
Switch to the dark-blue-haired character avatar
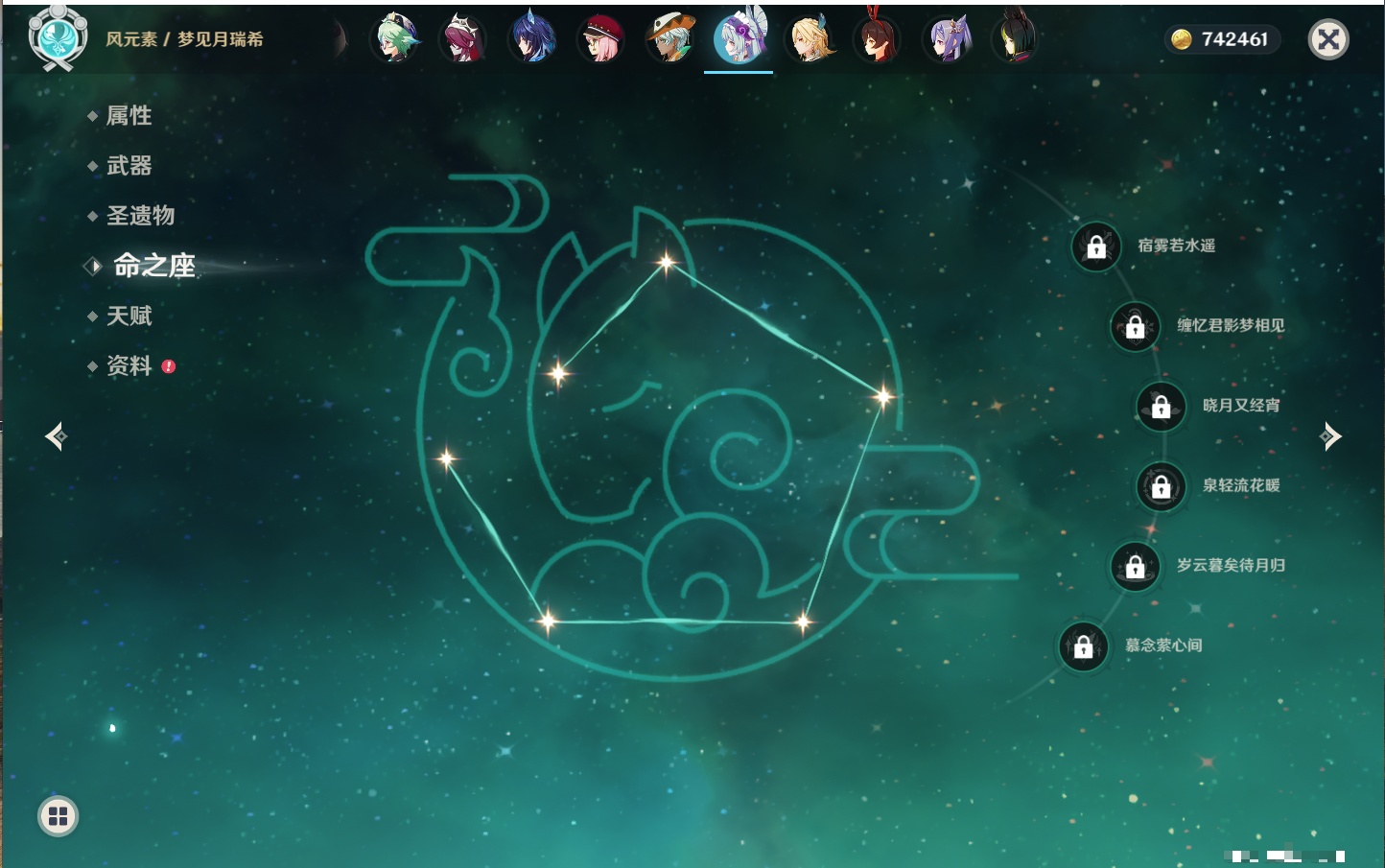click(x=532, y=39)
